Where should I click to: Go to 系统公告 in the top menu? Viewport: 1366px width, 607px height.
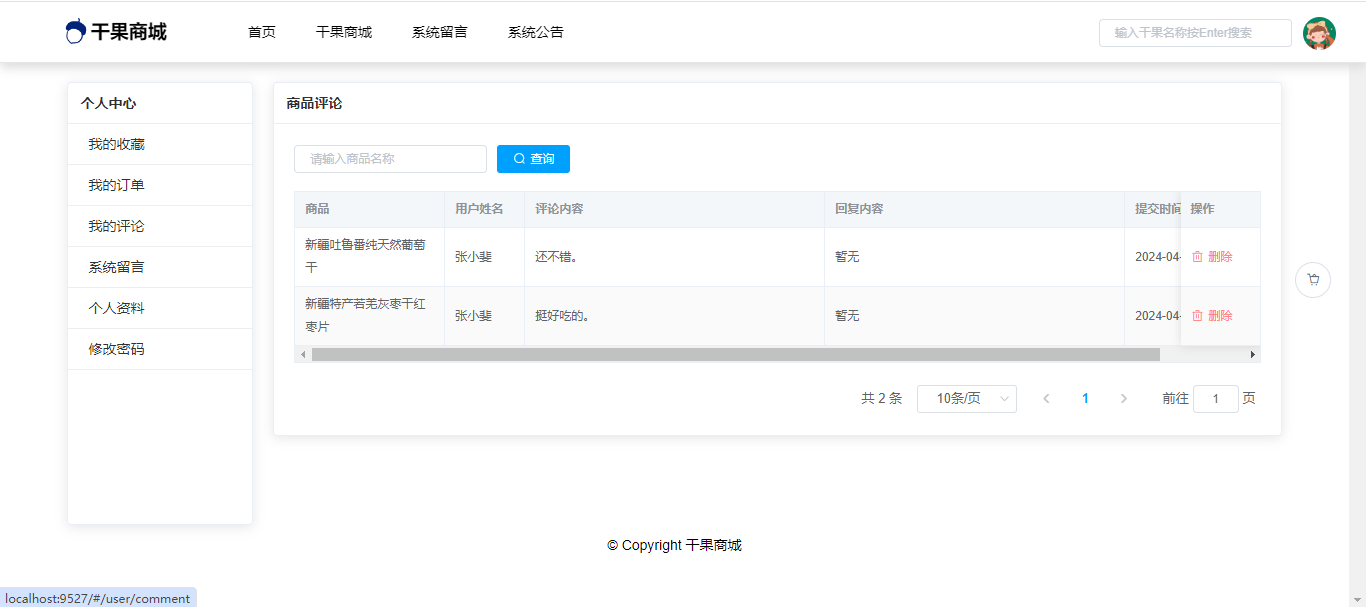tap(535, 32)
